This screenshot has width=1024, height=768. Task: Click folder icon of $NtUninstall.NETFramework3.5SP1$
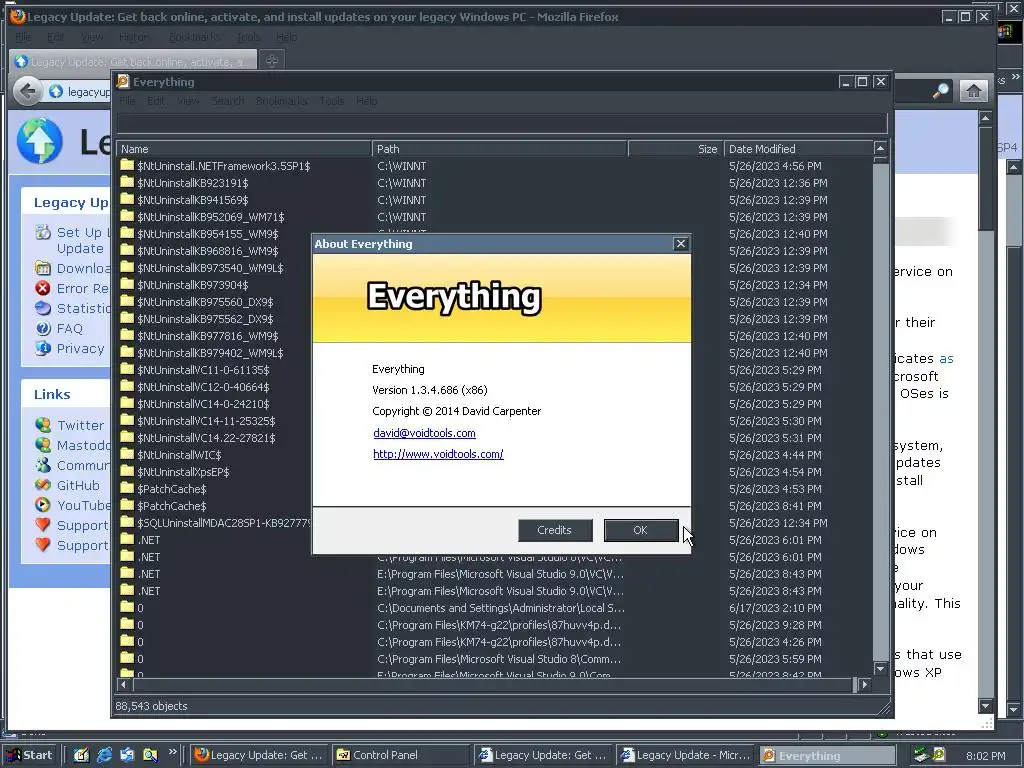click(127, 165)
